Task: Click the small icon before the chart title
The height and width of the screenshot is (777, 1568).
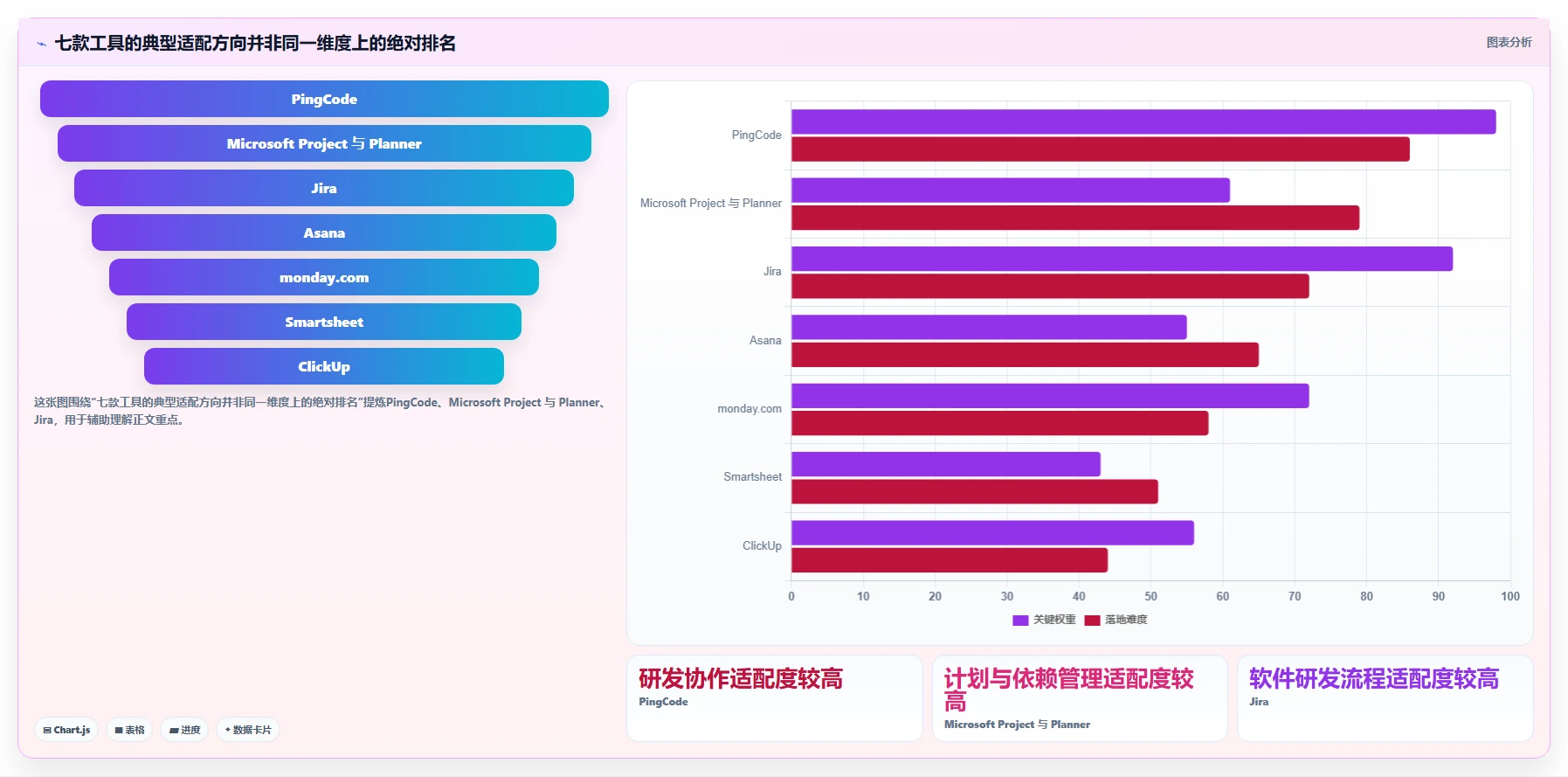Action: point(41,44)
